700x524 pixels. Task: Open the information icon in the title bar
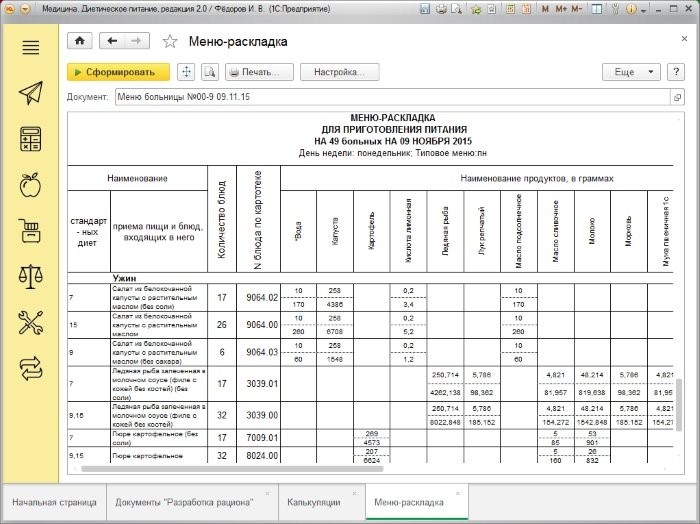click(x=631, y=8)
